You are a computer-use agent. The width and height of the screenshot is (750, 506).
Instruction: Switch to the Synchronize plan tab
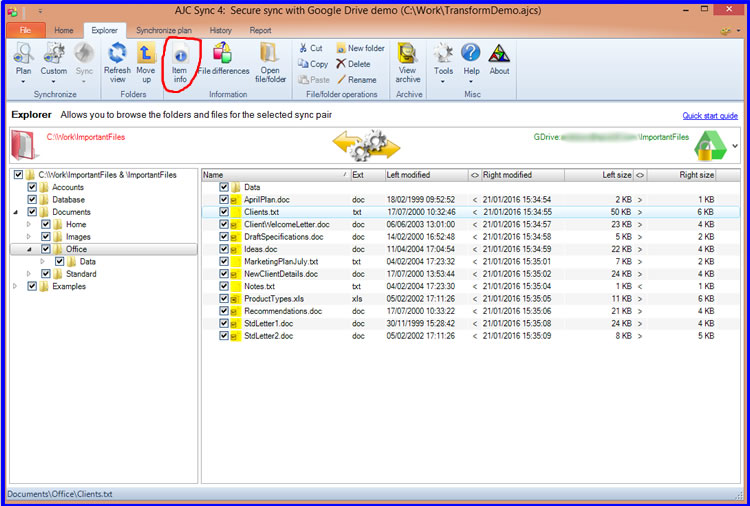click(x=164, y=30)
